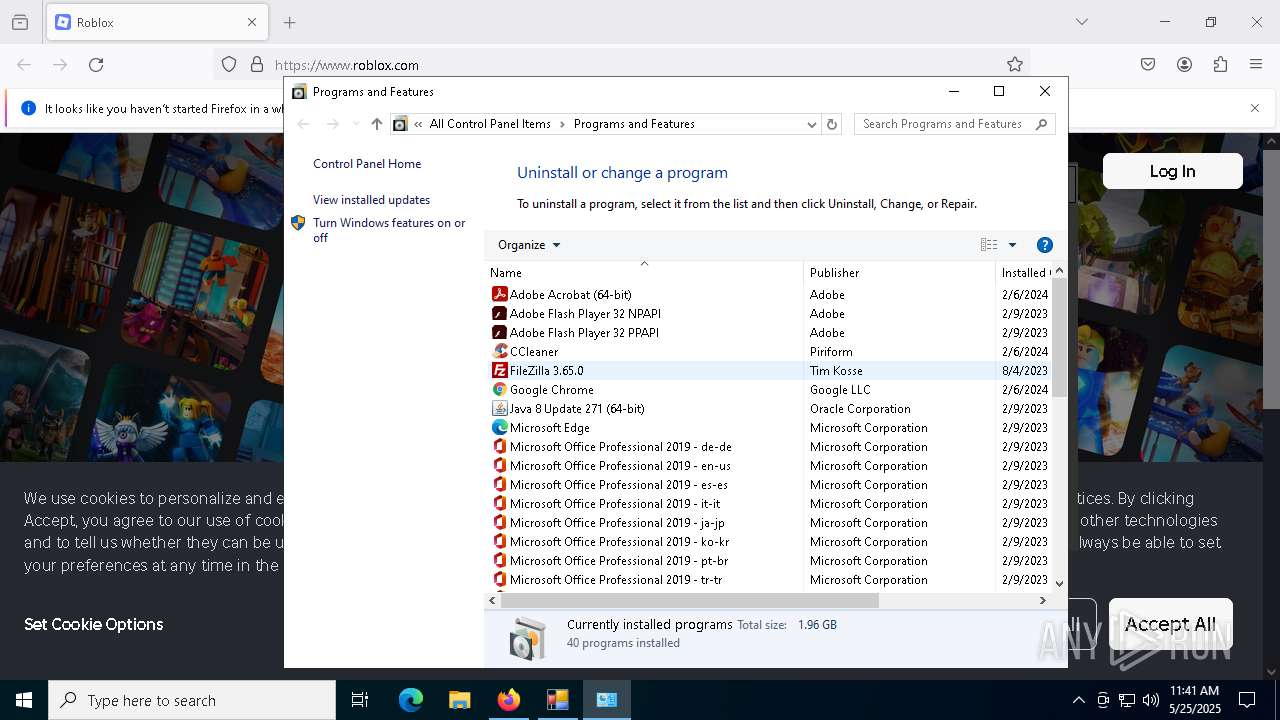1280x720 pixels.
Task: Open Firefox from the taskbar
Action: coord(509,700)
